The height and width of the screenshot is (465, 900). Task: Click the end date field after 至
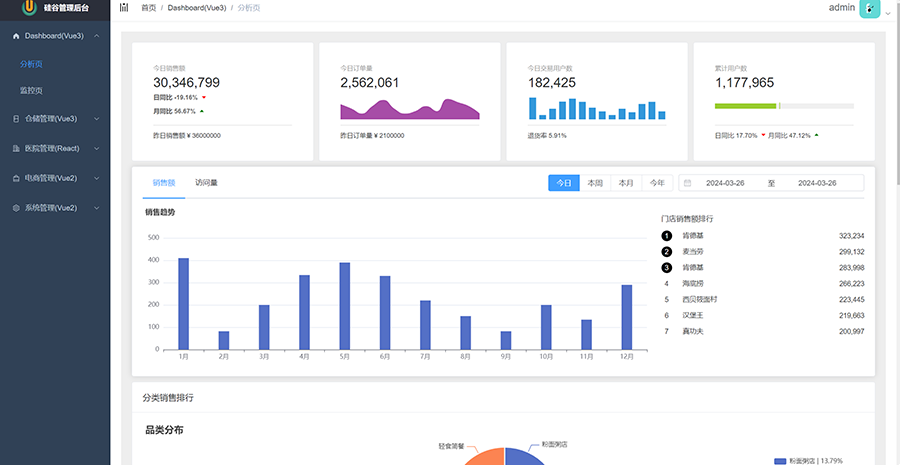pos(817,183)
